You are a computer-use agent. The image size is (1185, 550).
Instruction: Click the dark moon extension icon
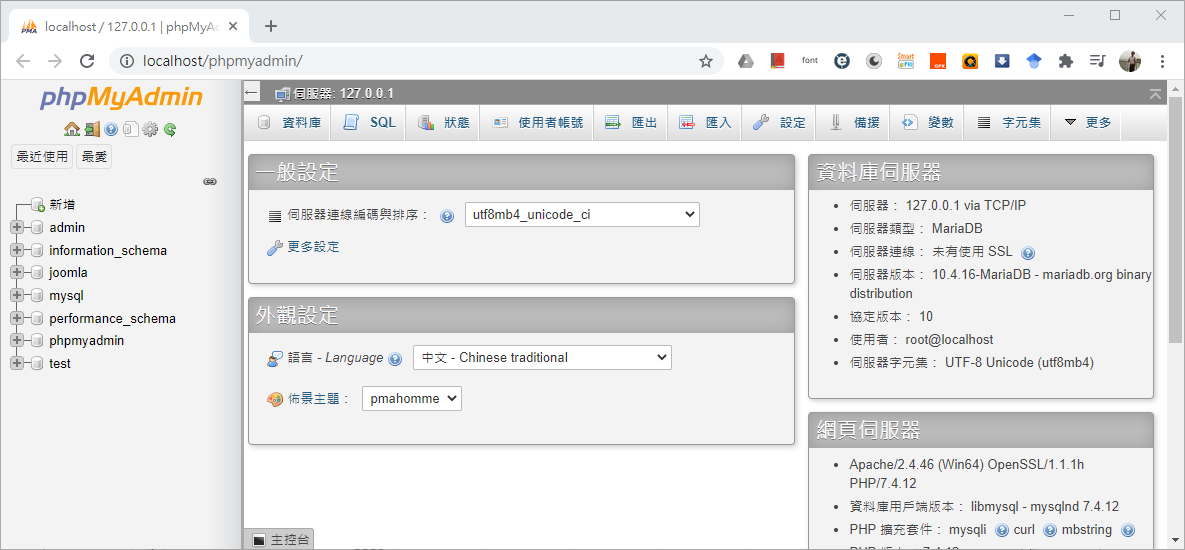874,61
